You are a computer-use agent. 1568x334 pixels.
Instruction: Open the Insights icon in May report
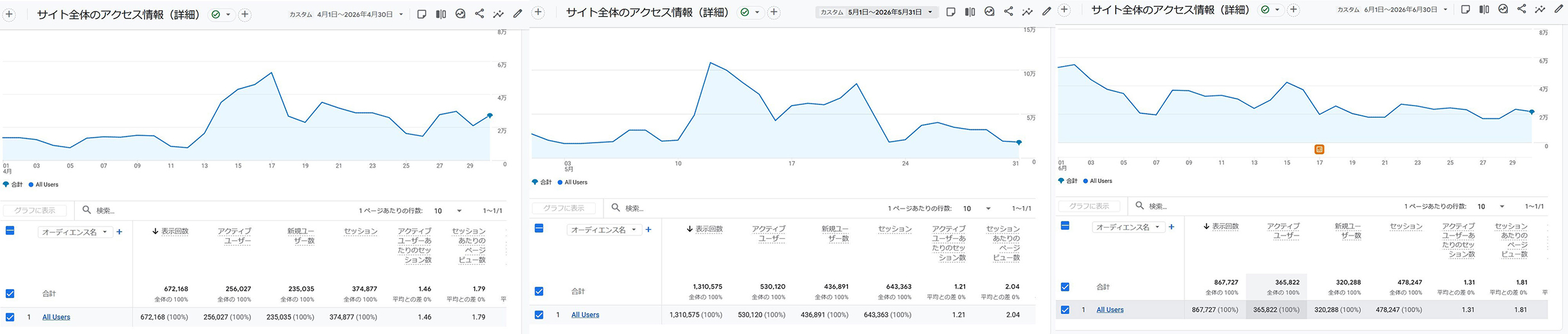[x=1027, y=12]
